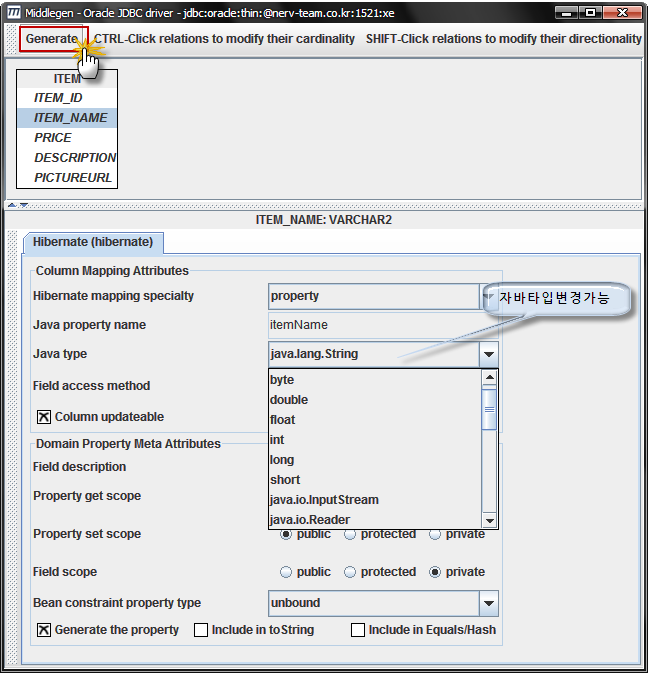Close the Middlegen window

pyautogui.click(x=621, y=13)
